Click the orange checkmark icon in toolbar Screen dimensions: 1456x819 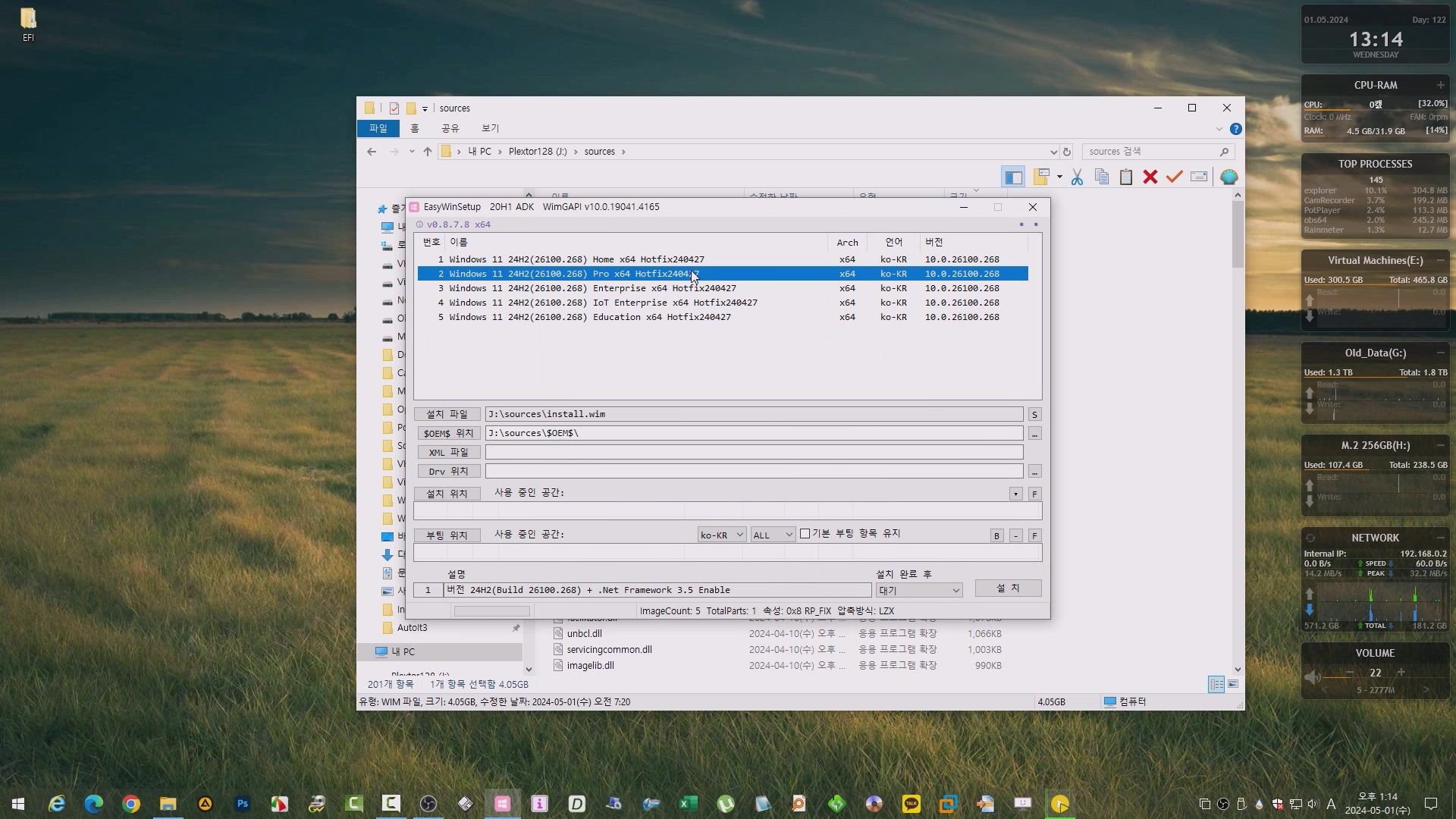[1175, 177]
